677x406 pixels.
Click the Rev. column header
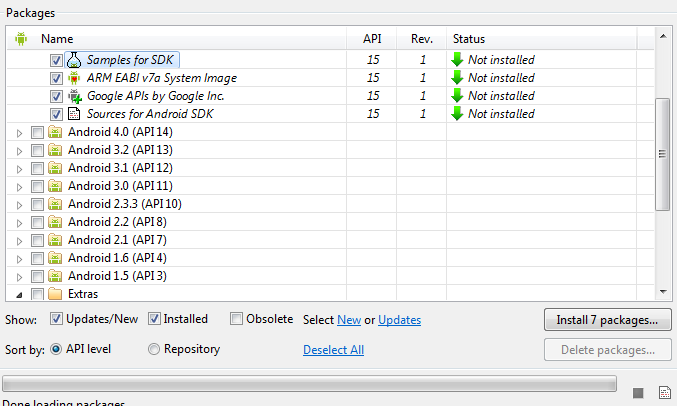422,39
